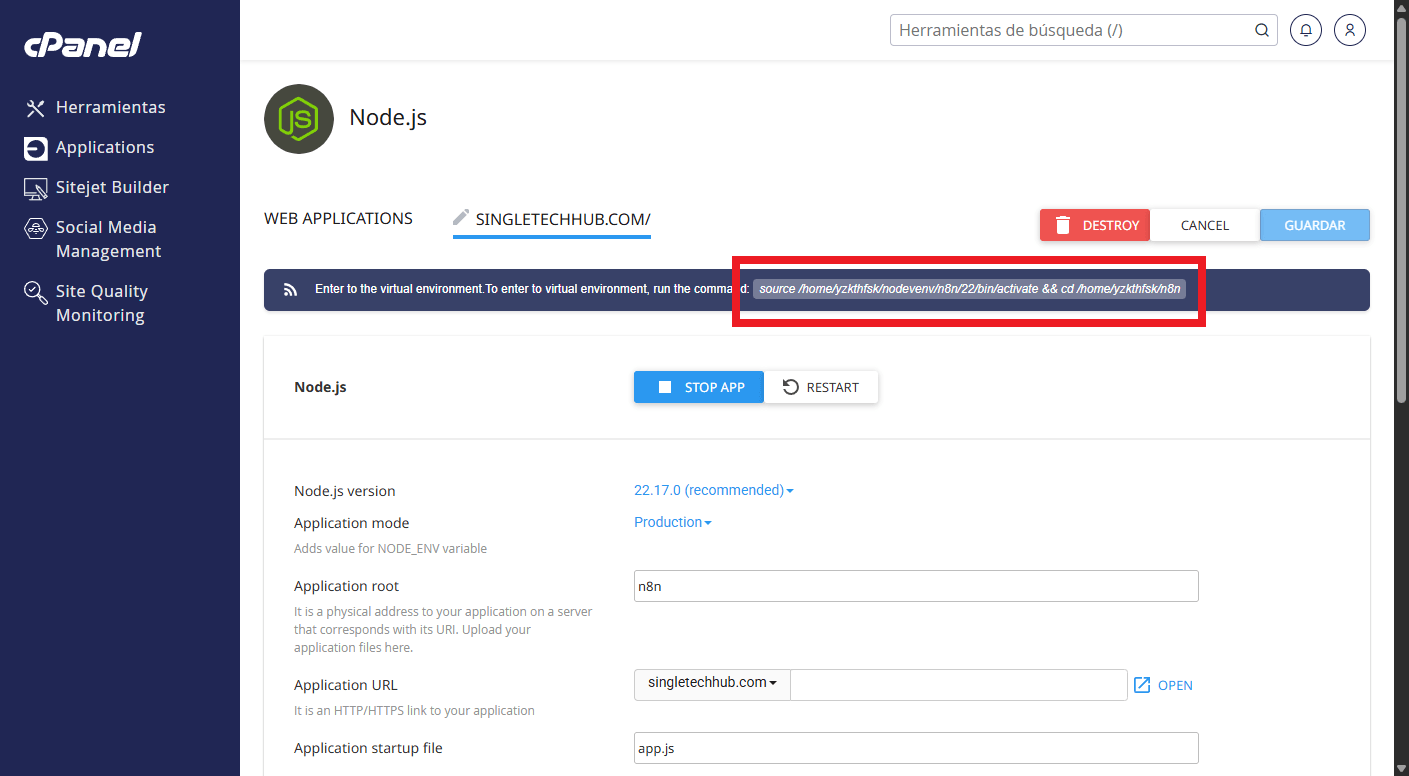Screen dimensions: 1409x776
Task: Click the Herramientas wrench icon
Action: [36, 108]
